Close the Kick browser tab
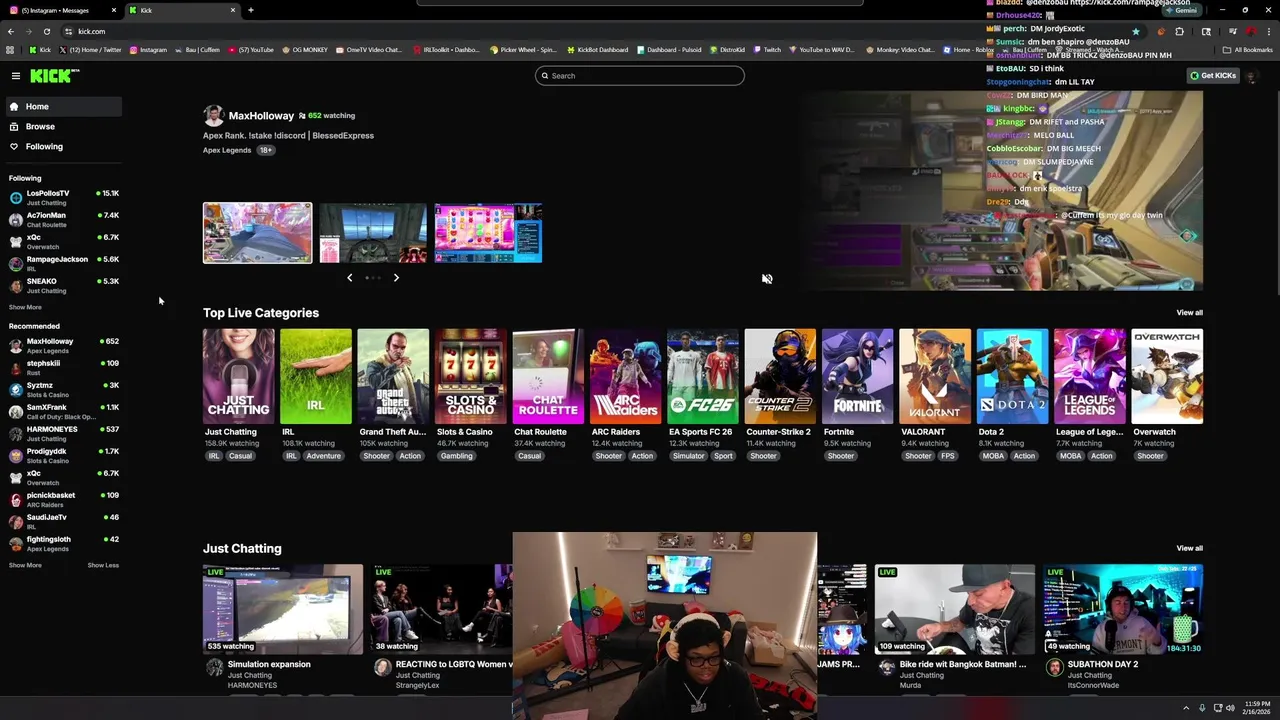Image resolution: width=1280 pixels, height=720 pixels. 233,10
